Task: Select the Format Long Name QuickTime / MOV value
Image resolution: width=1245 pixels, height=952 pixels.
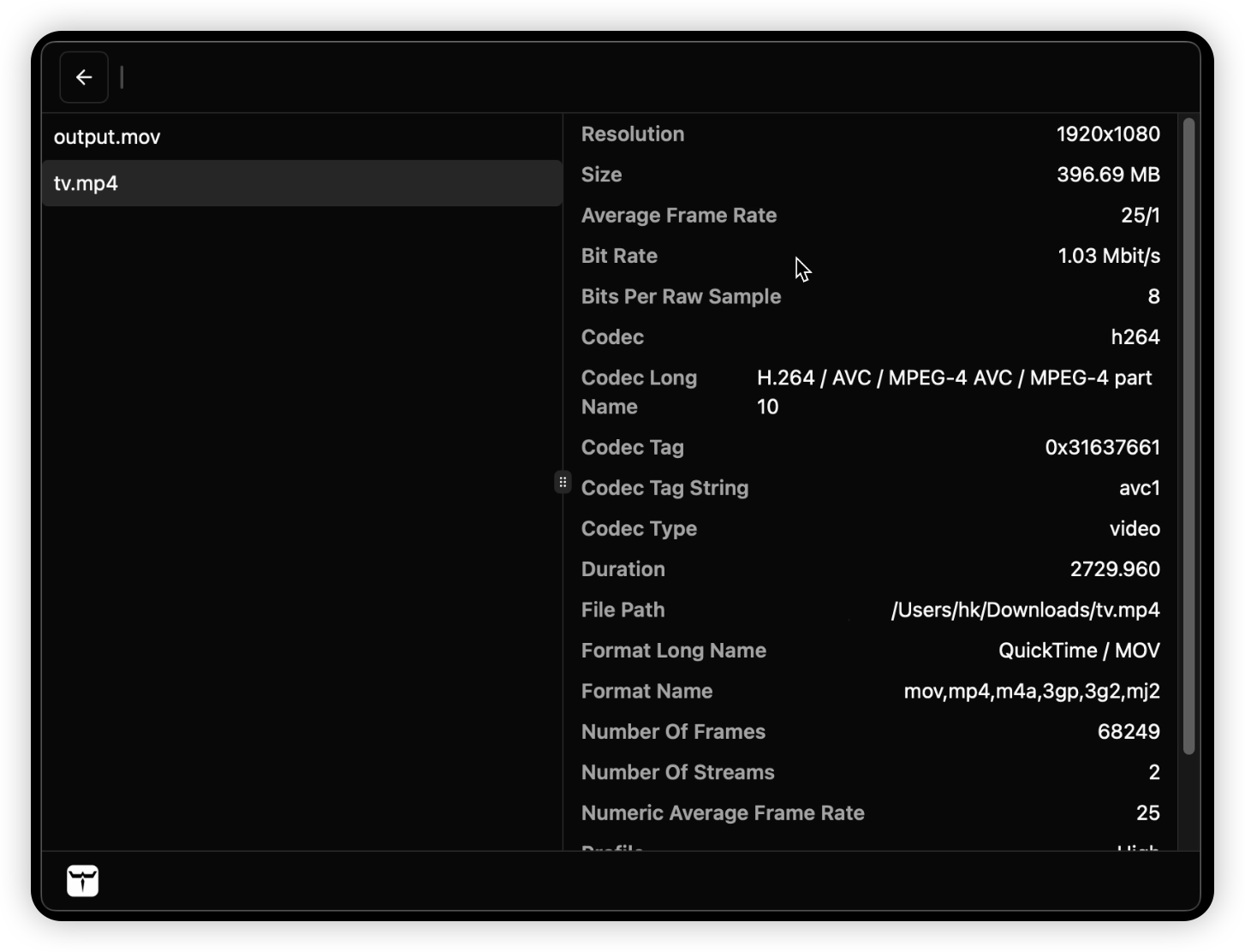Action: [1079, 651]
